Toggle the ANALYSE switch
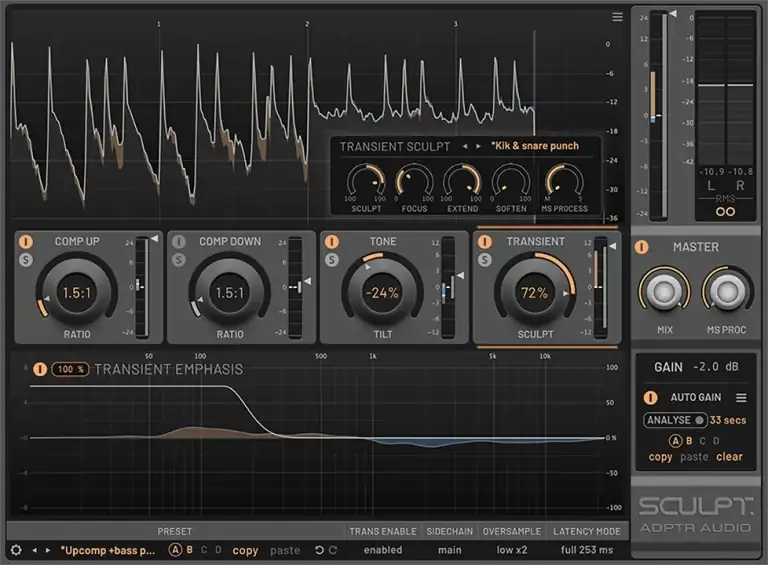Screen dimensions: 768x565 coord(675,420)
